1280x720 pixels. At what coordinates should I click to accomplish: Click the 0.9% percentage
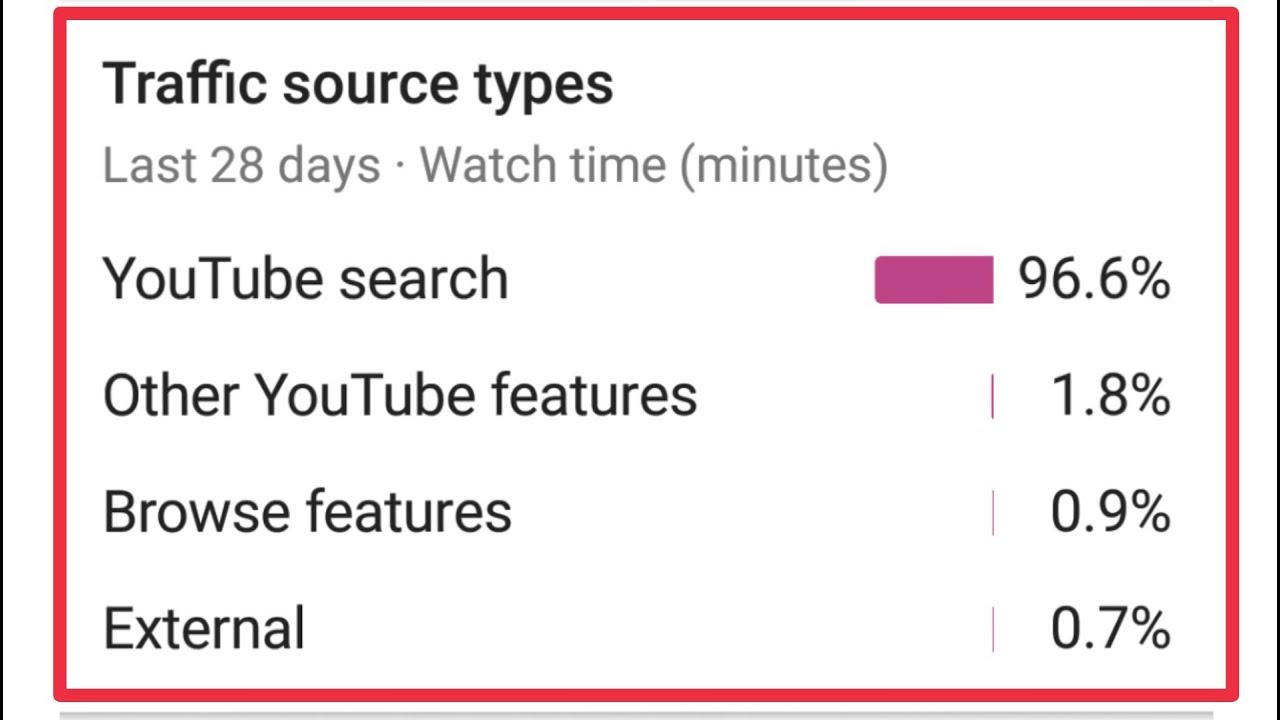click(1110, 512)
